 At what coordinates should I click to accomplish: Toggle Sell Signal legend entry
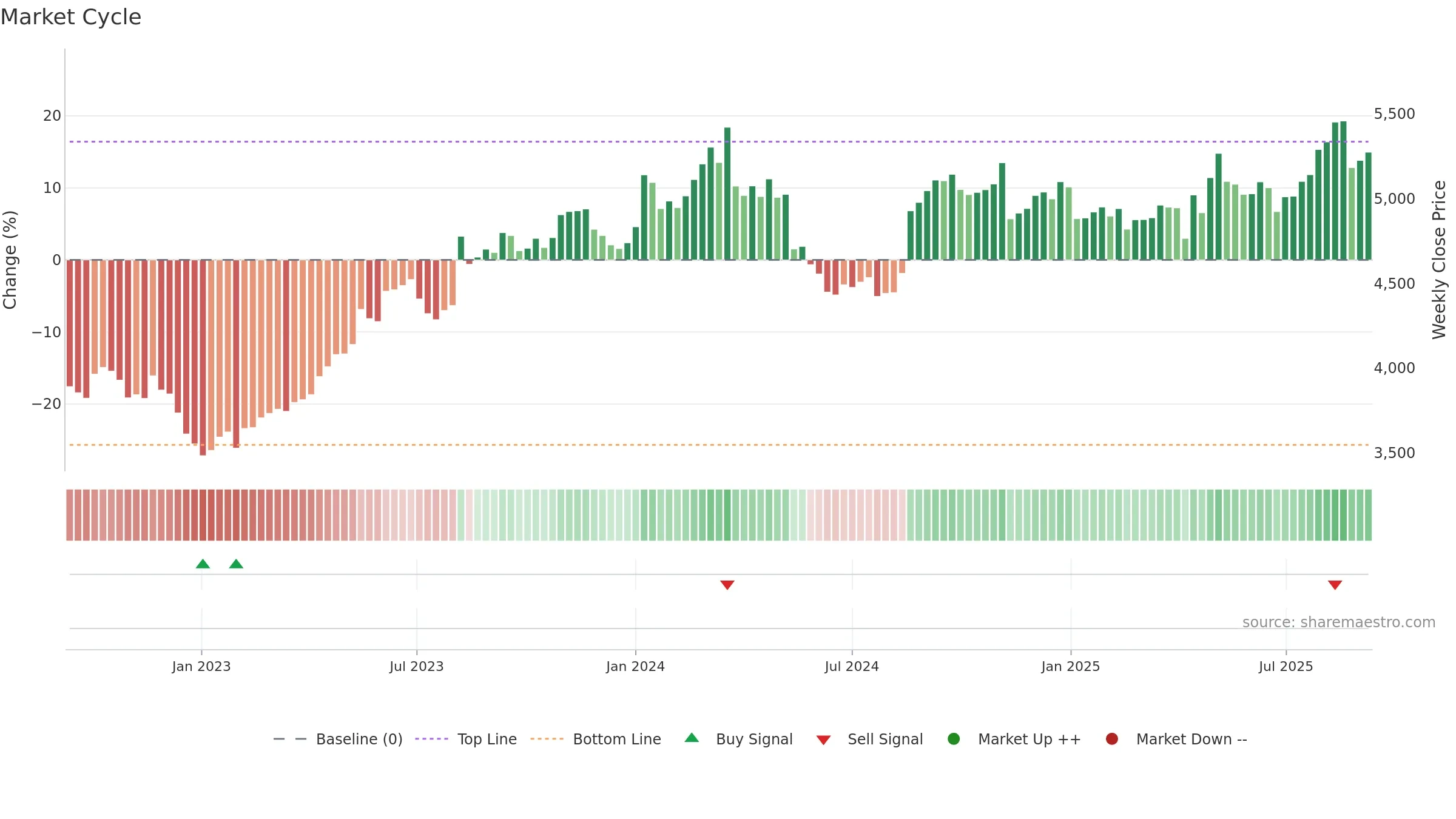click(x=869, y=739)
